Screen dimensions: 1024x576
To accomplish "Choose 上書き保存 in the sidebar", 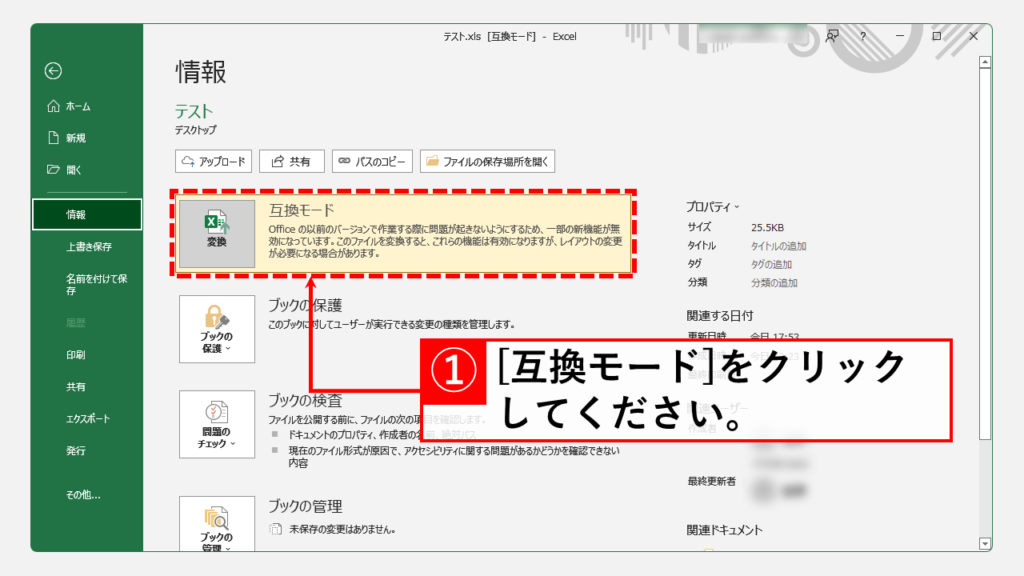I will pos(87,246).
